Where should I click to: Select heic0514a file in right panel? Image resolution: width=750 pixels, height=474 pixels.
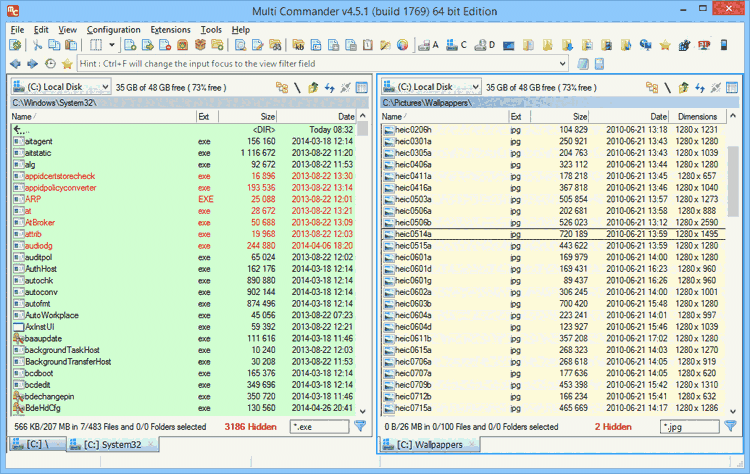[x=553, y=234]
